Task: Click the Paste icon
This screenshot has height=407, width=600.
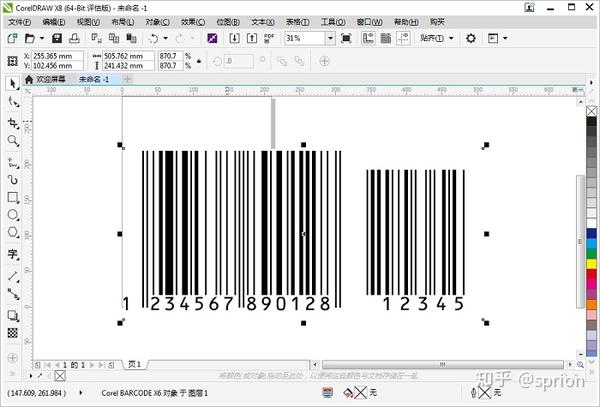Action: [x=131, y=38]
